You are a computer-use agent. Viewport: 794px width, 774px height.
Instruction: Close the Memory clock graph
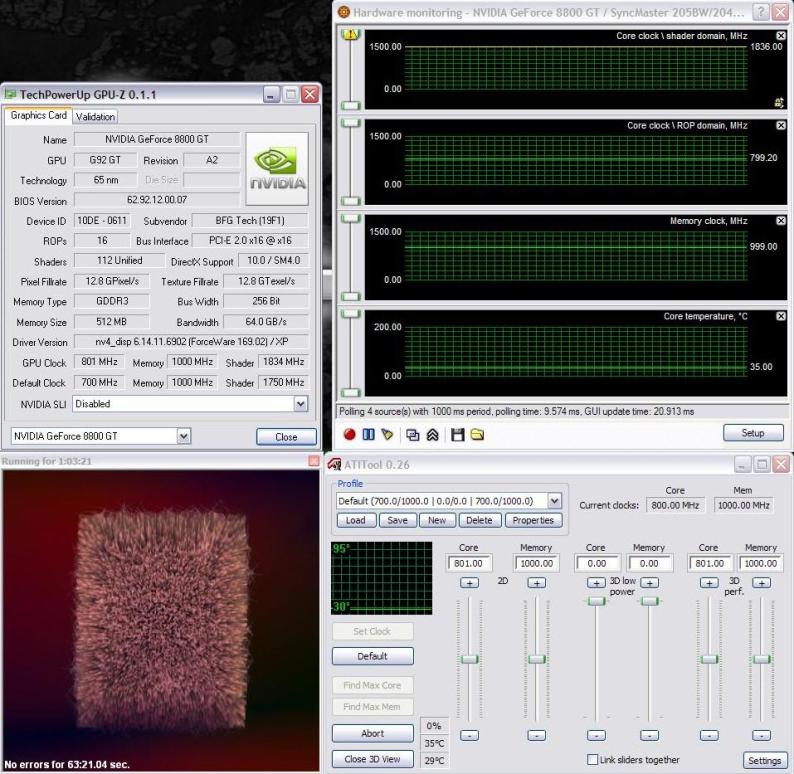(x=781, y=221)
